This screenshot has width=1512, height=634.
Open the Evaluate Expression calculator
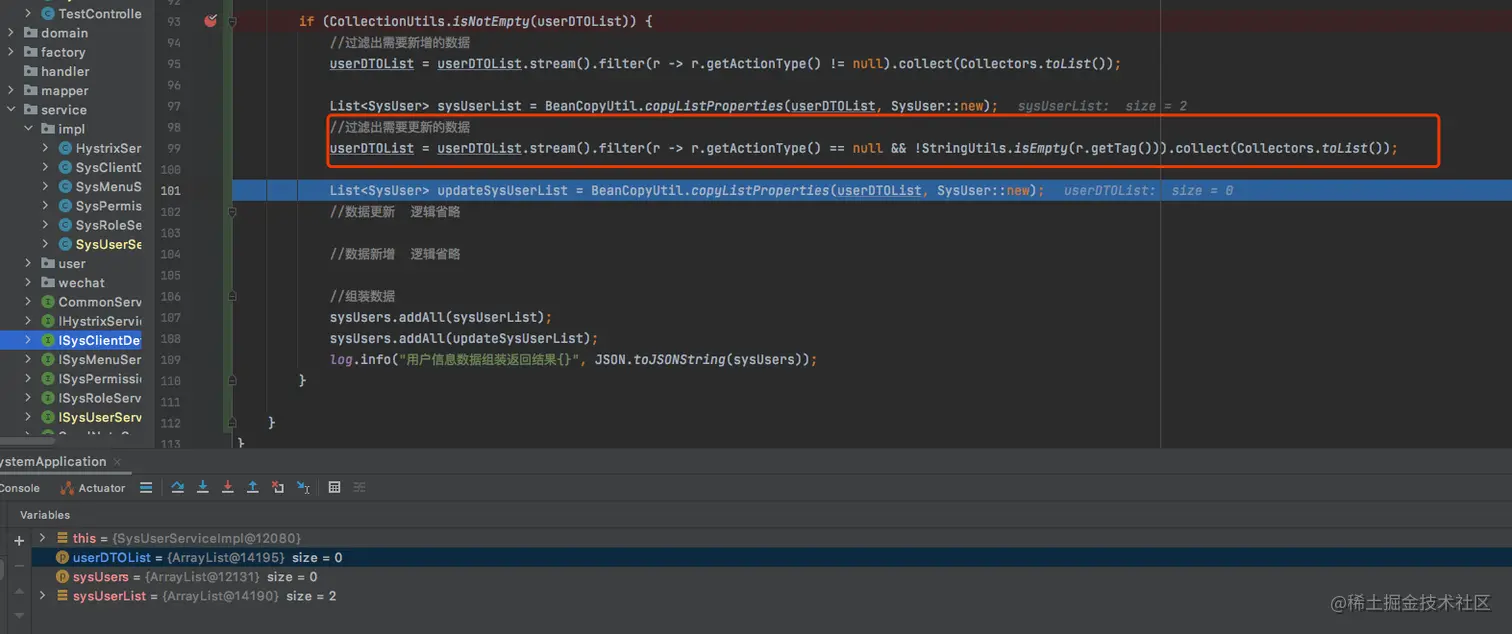[x=334, y=487]
